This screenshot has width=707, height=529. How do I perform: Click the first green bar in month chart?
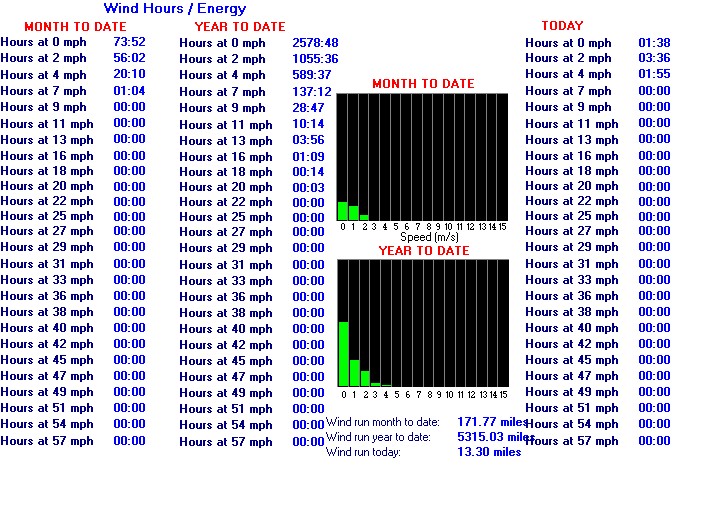point(343,211)
